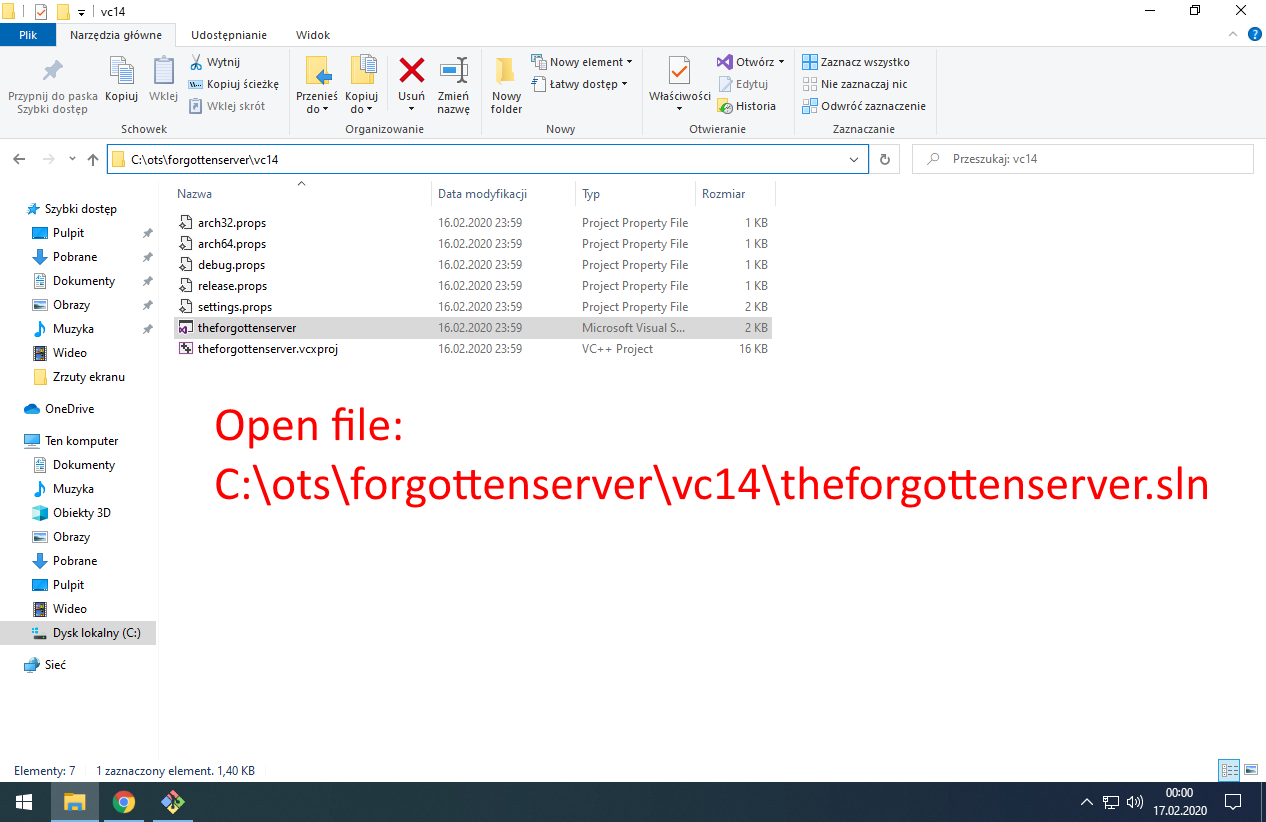Open theforgottenserver.vcxproj file

tap(267, 348)
